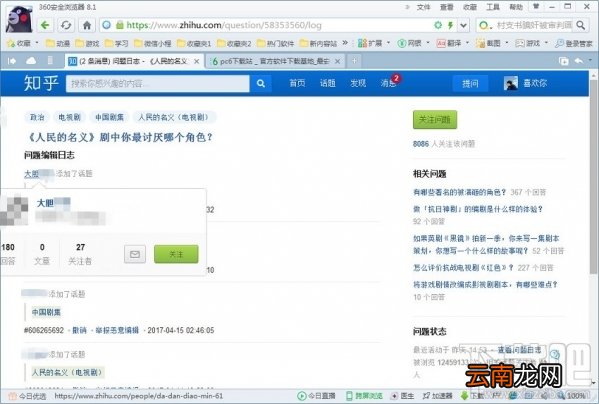The image size is (599, 404).
Task: Expand the arrow next to 收藏 star
Action: coord(37,43)
